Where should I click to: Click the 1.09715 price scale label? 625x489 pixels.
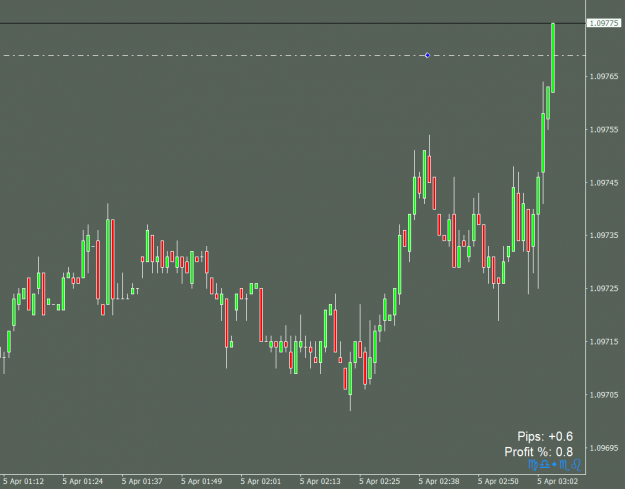604,342
